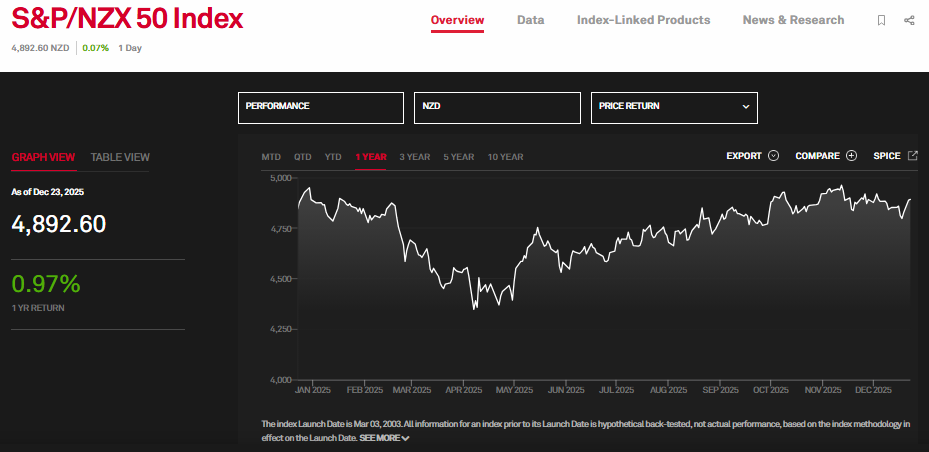Select Graph View tab

pyautogui.click(x=43, y=158)
